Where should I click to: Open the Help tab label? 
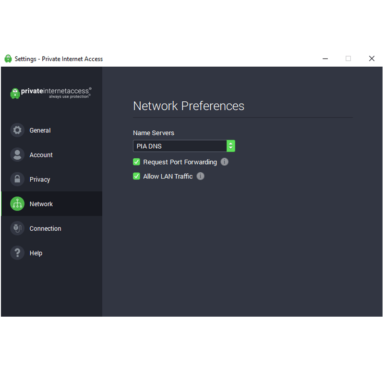36,253
